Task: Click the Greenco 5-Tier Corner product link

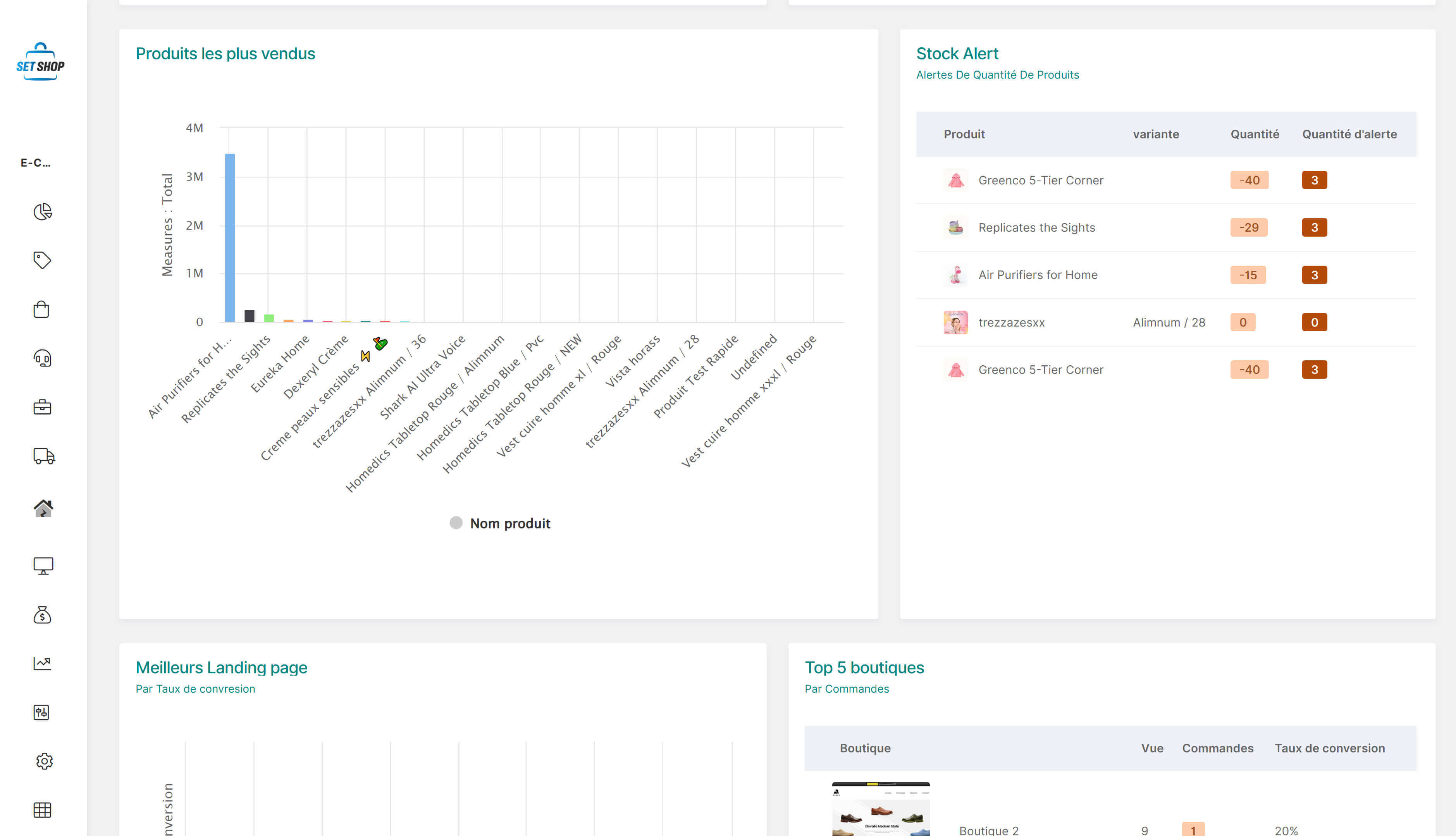Action: coord(1040,180)
